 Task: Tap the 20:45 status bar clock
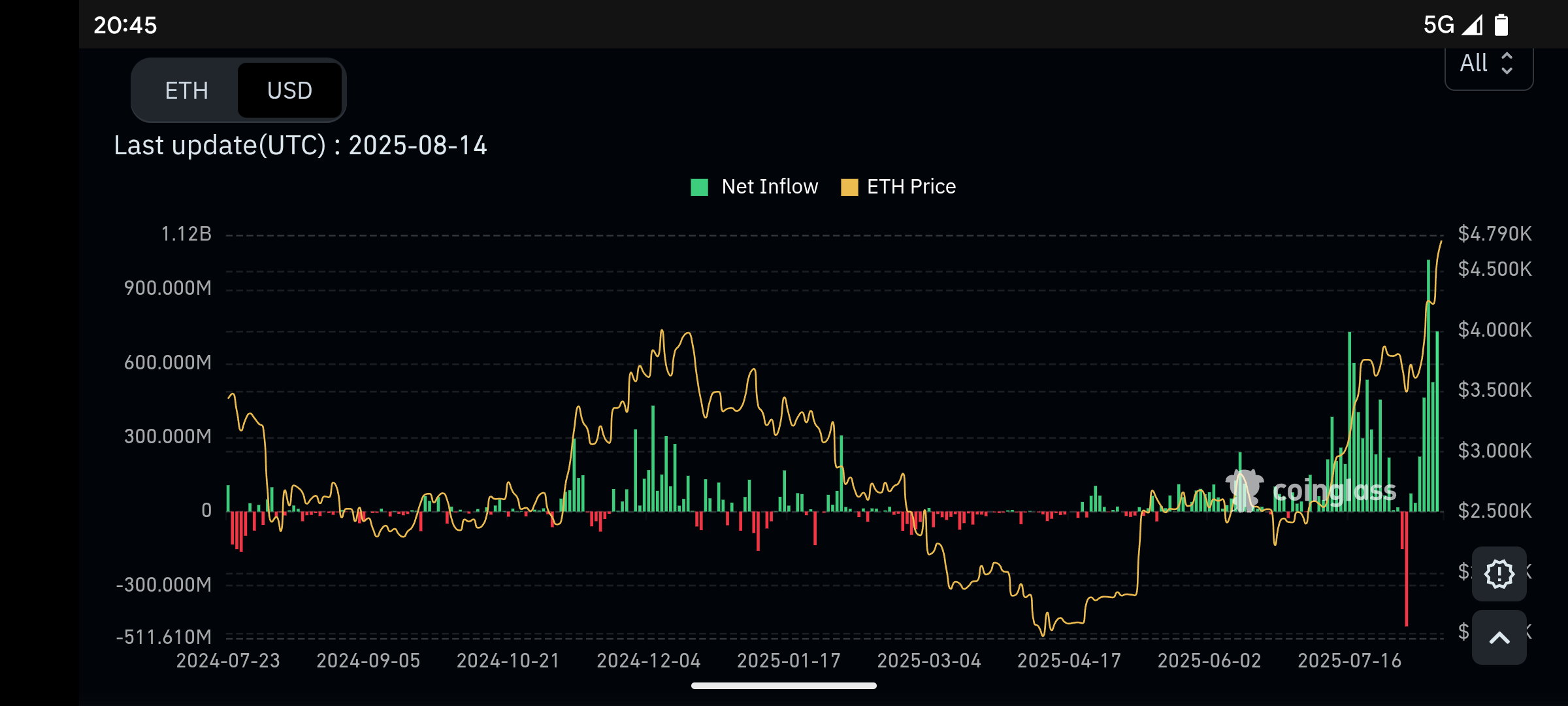(x=125, y=25)
